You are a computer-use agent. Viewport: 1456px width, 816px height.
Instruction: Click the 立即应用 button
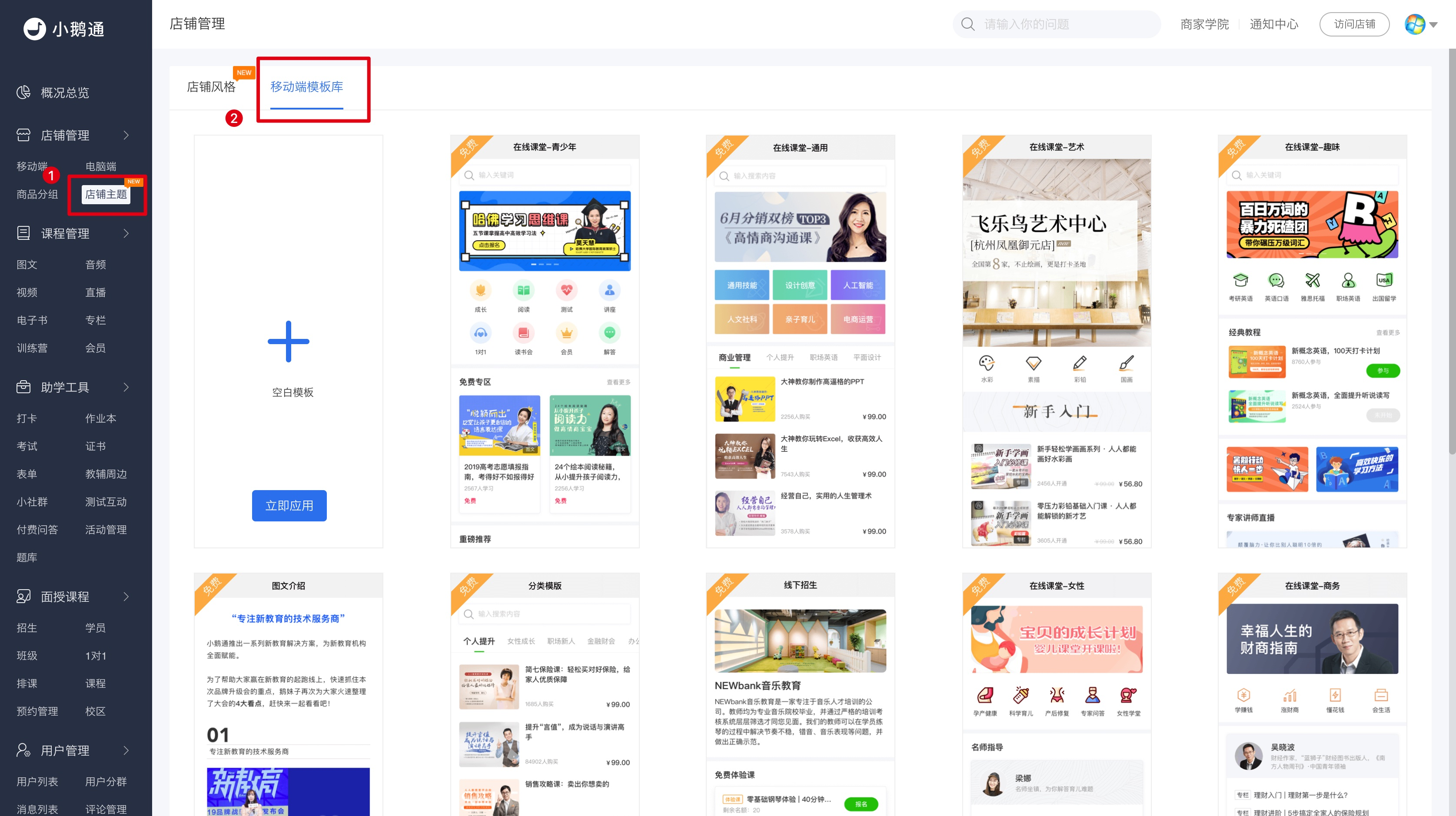click(289, 506)
